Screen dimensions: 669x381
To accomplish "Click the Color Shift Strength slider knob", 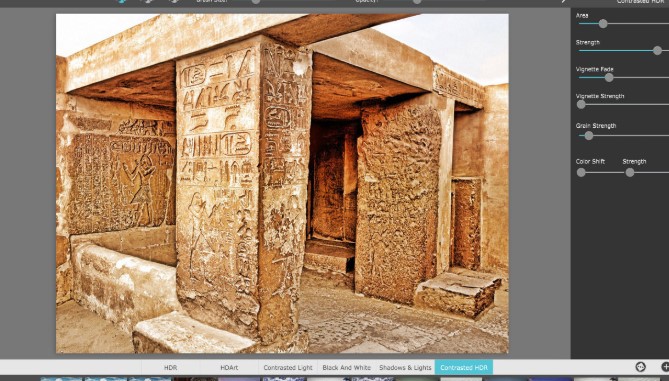I will click(x=630, y=172).
